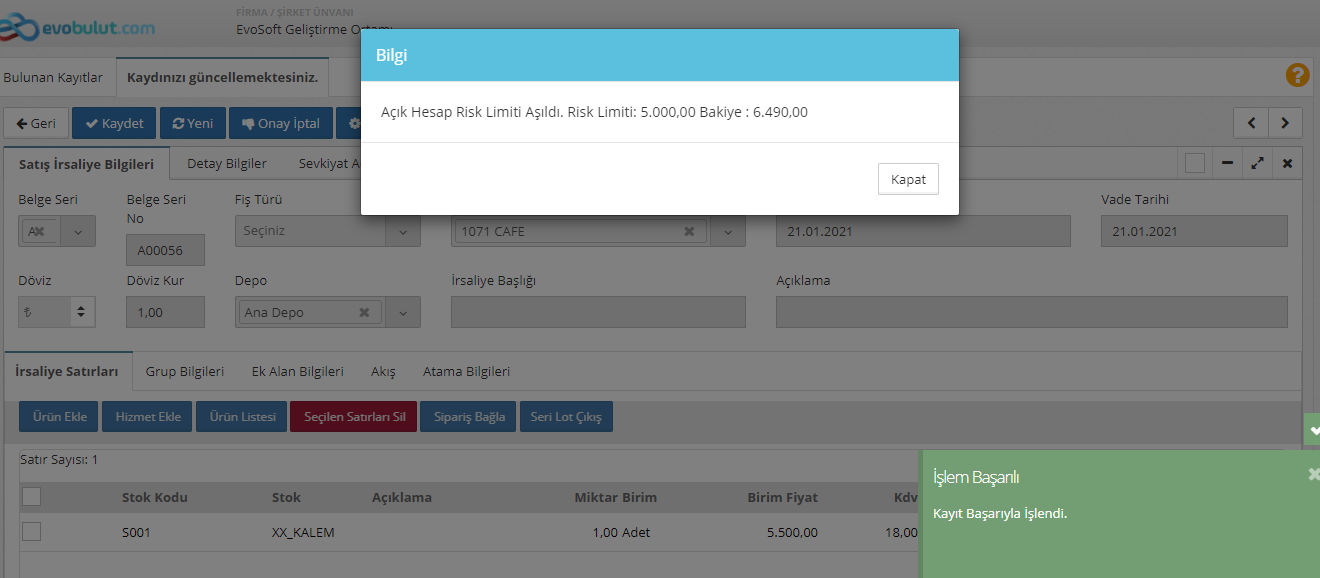The height and width of the screenshot is (578, 1320).
Task: Open the Belge Seri dropdown
Action: point(78,231)
